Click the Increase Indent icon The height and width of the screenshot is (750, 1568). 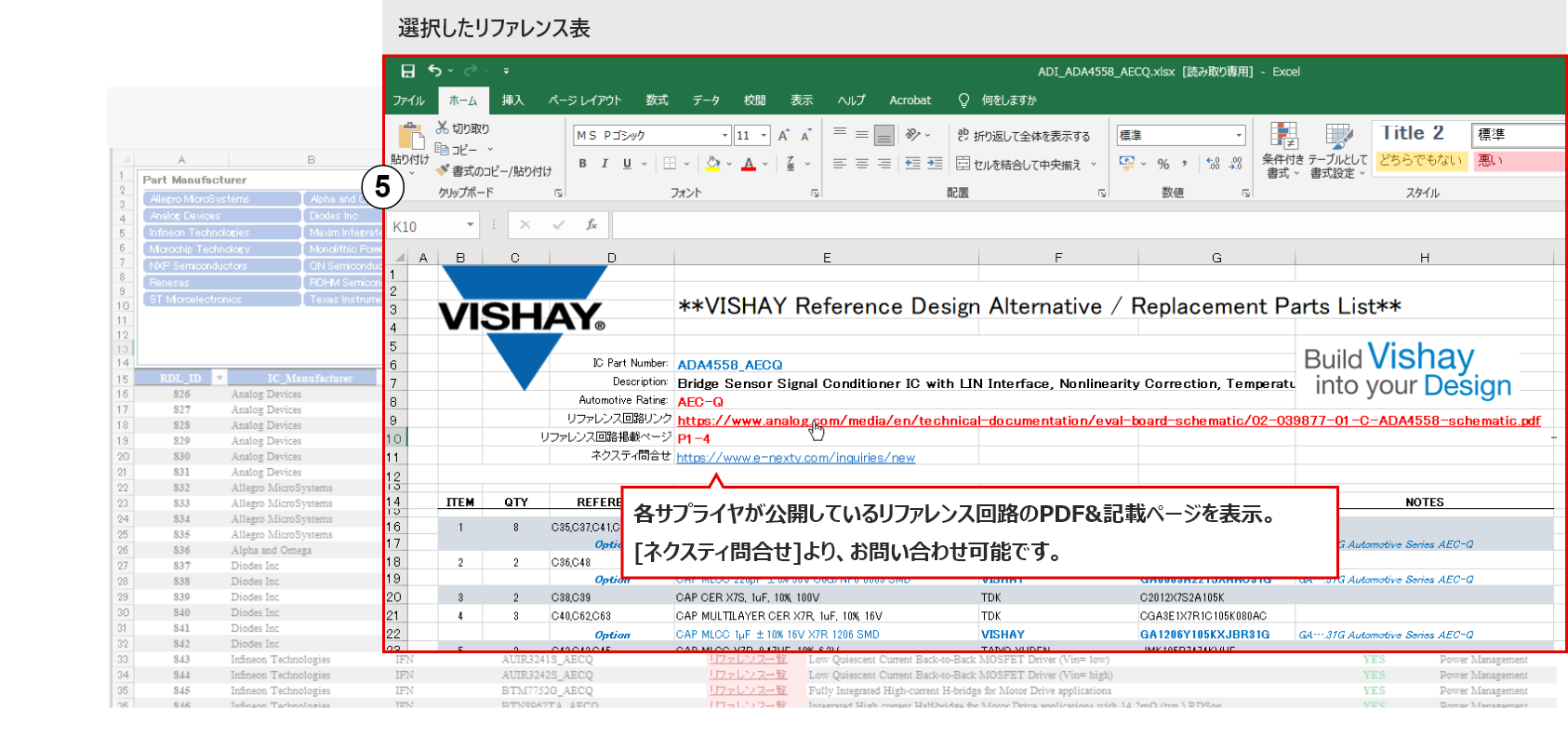(x=935, y=164)
